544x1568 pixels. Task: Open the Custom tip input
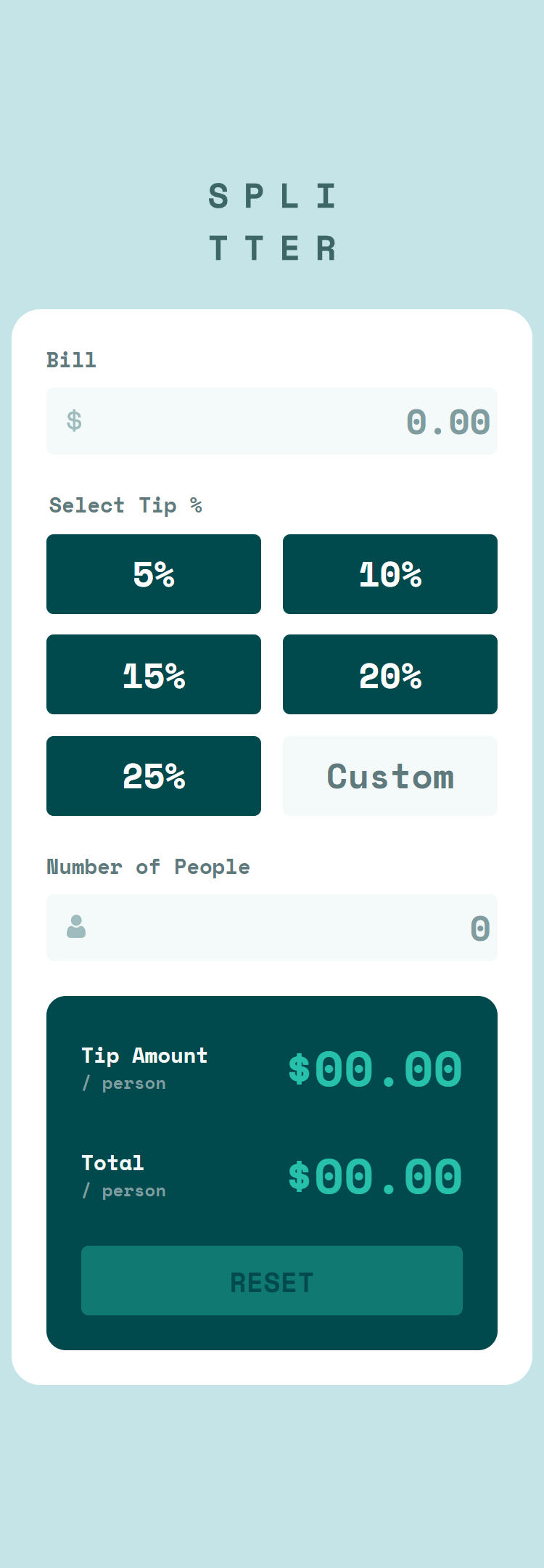(390, 775)
